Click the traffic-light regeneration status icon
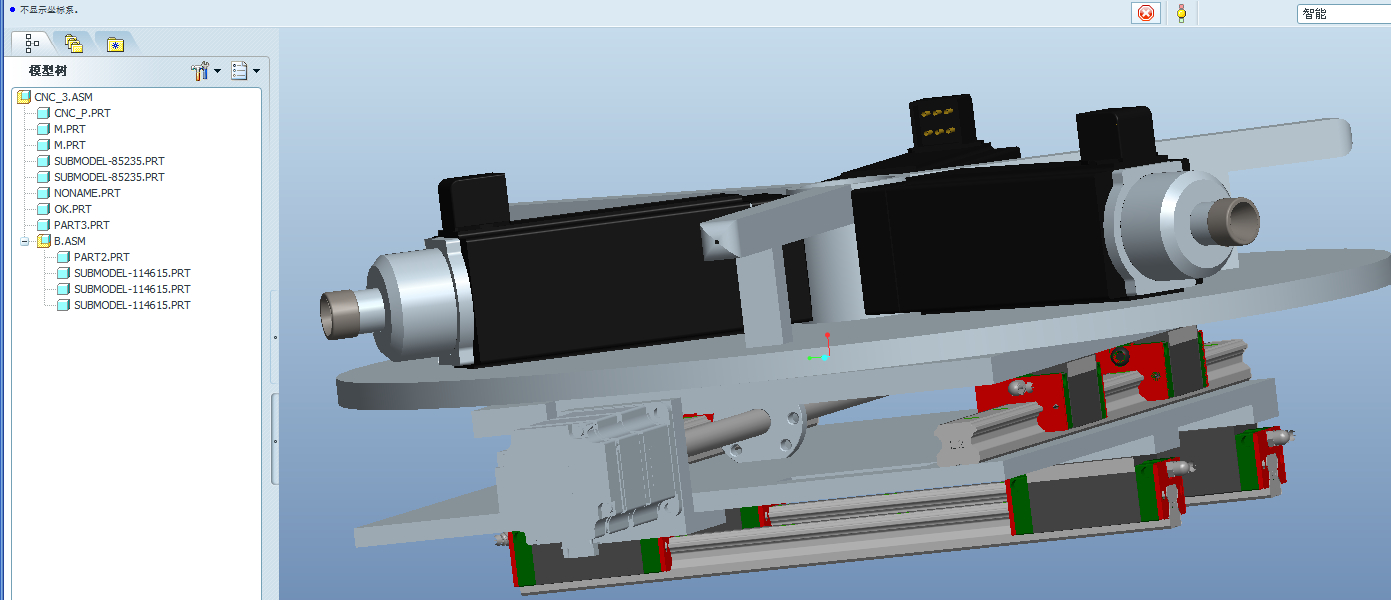Image resolution: width=1391 pixels, height=600 pixels. pyautogui.click(x=1181, y=13)
